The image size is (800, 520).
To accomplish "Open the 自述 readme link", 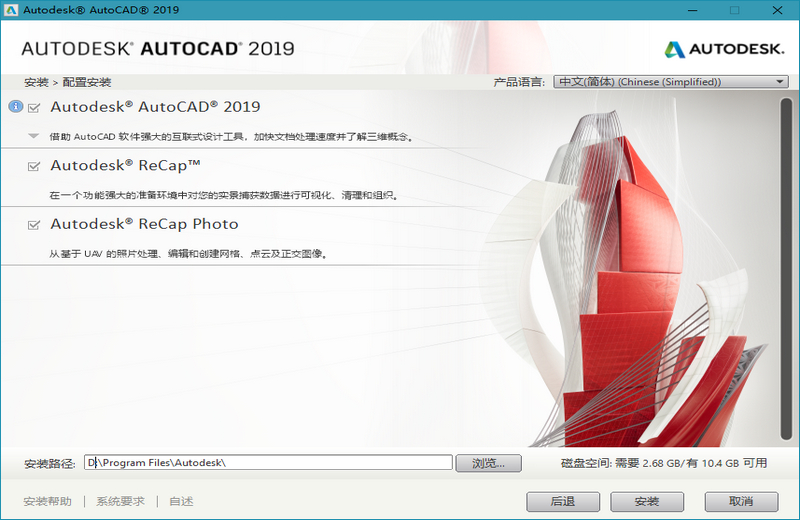I will (181, 501).
